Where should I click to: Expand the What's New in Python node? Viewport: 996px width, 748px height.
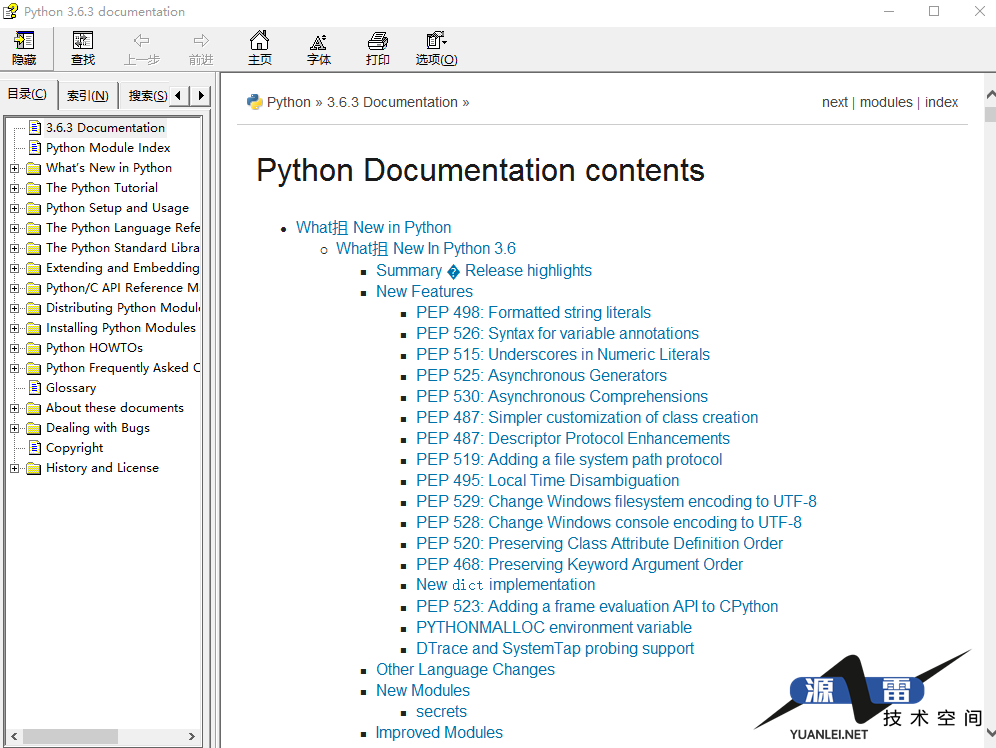(15, 168)
